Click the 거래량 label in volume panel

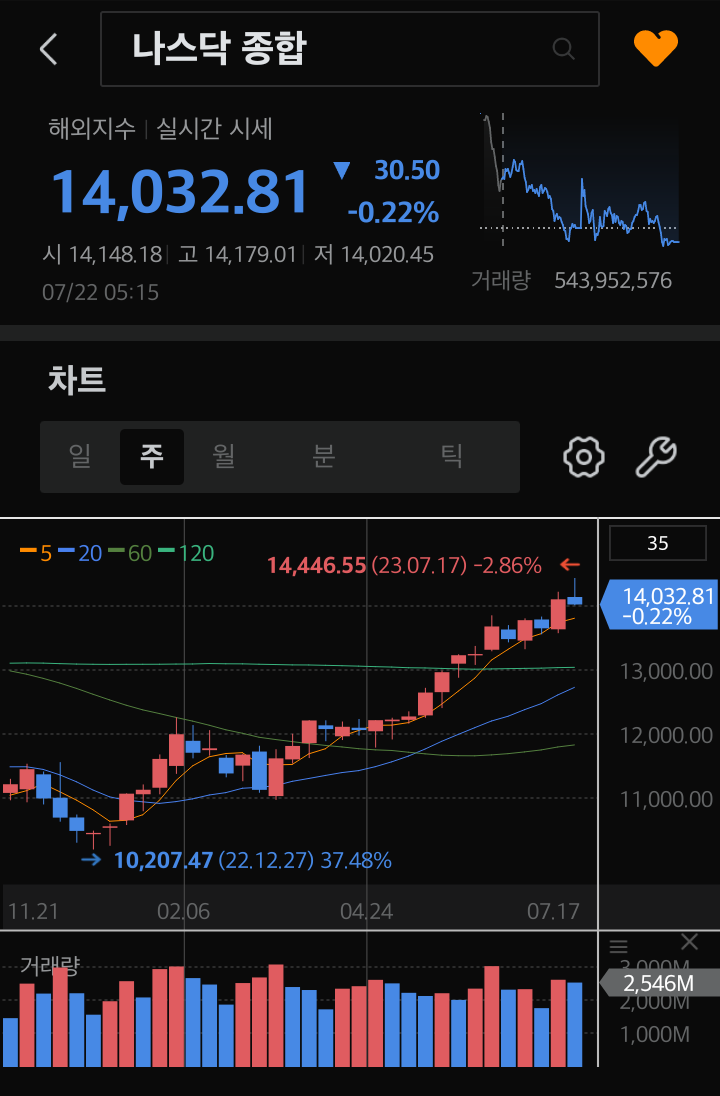(50, 965)
